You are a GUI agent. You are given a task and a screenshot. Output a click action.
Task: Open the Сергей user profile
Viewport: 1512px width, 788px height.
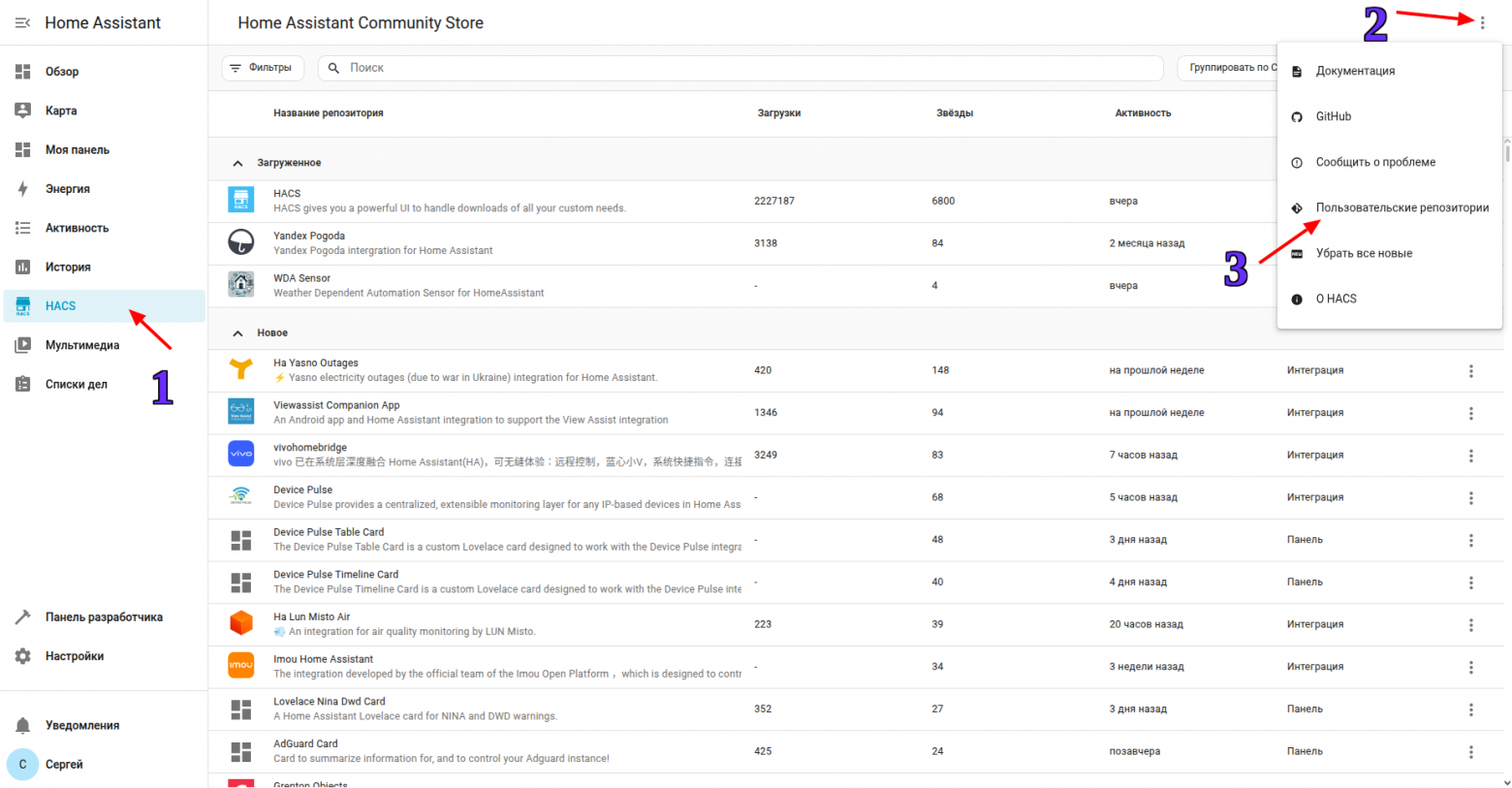coord(63,765)
